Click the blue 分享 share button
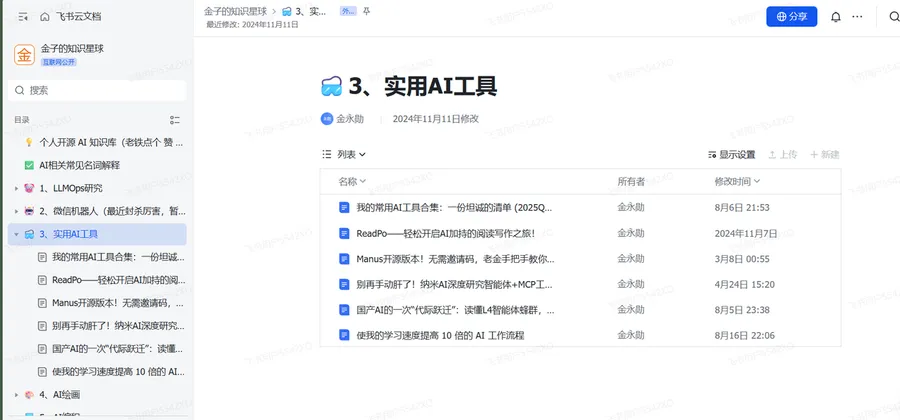900x420 pixels. point(792,17)
